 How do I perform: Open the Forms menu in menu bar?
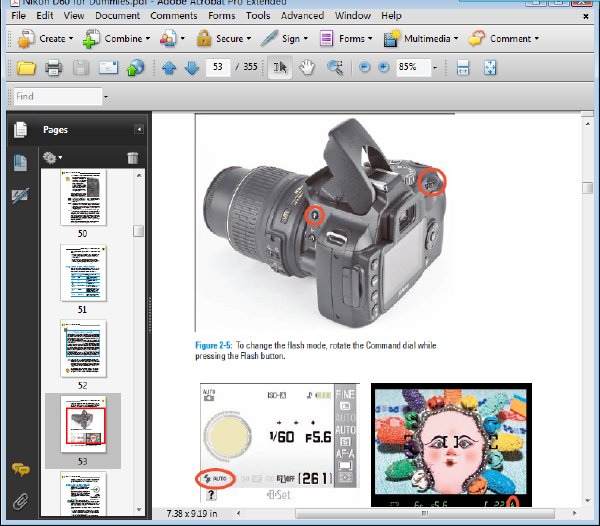tap(222, 16)
